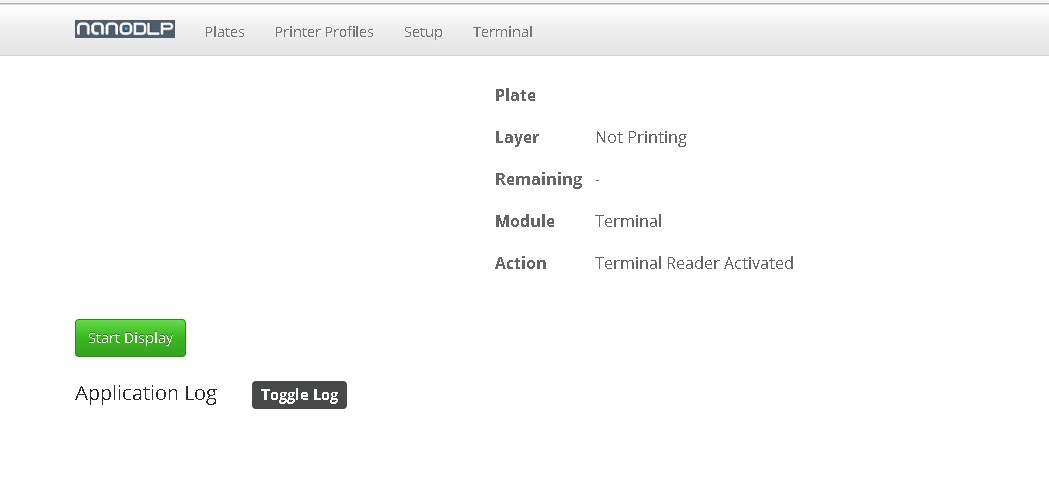Select the Terminal value beside Module
This screenshot has width=1049, height=487.
(628, 221)
